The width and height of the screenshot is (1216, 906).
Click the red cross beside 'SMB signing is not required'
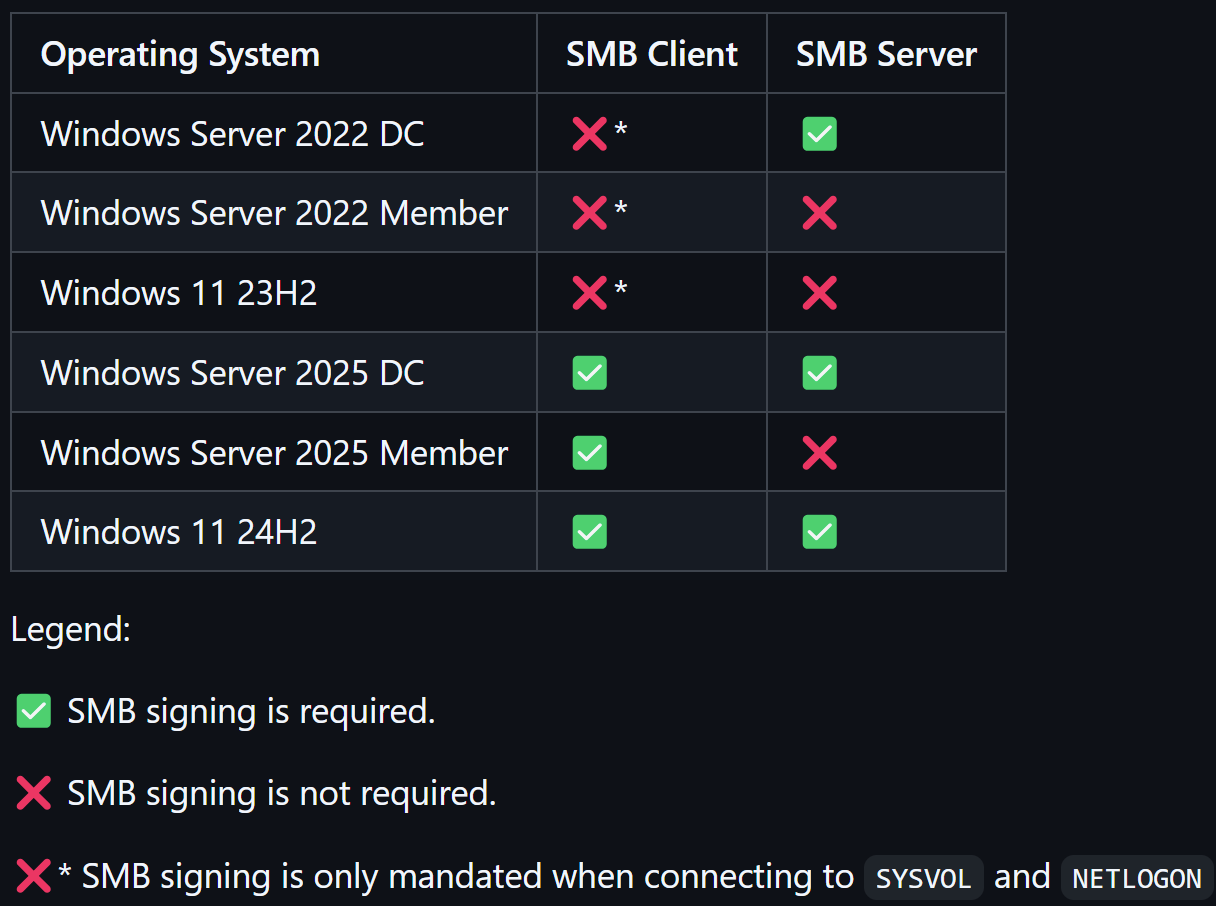pyautogui.click(x=34, y=793)
